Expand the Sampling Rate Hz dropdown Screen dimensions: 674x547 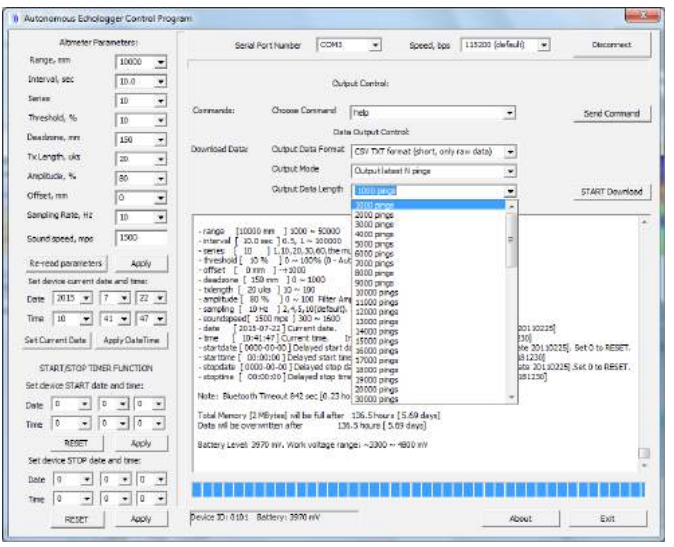tap(160, 217)
